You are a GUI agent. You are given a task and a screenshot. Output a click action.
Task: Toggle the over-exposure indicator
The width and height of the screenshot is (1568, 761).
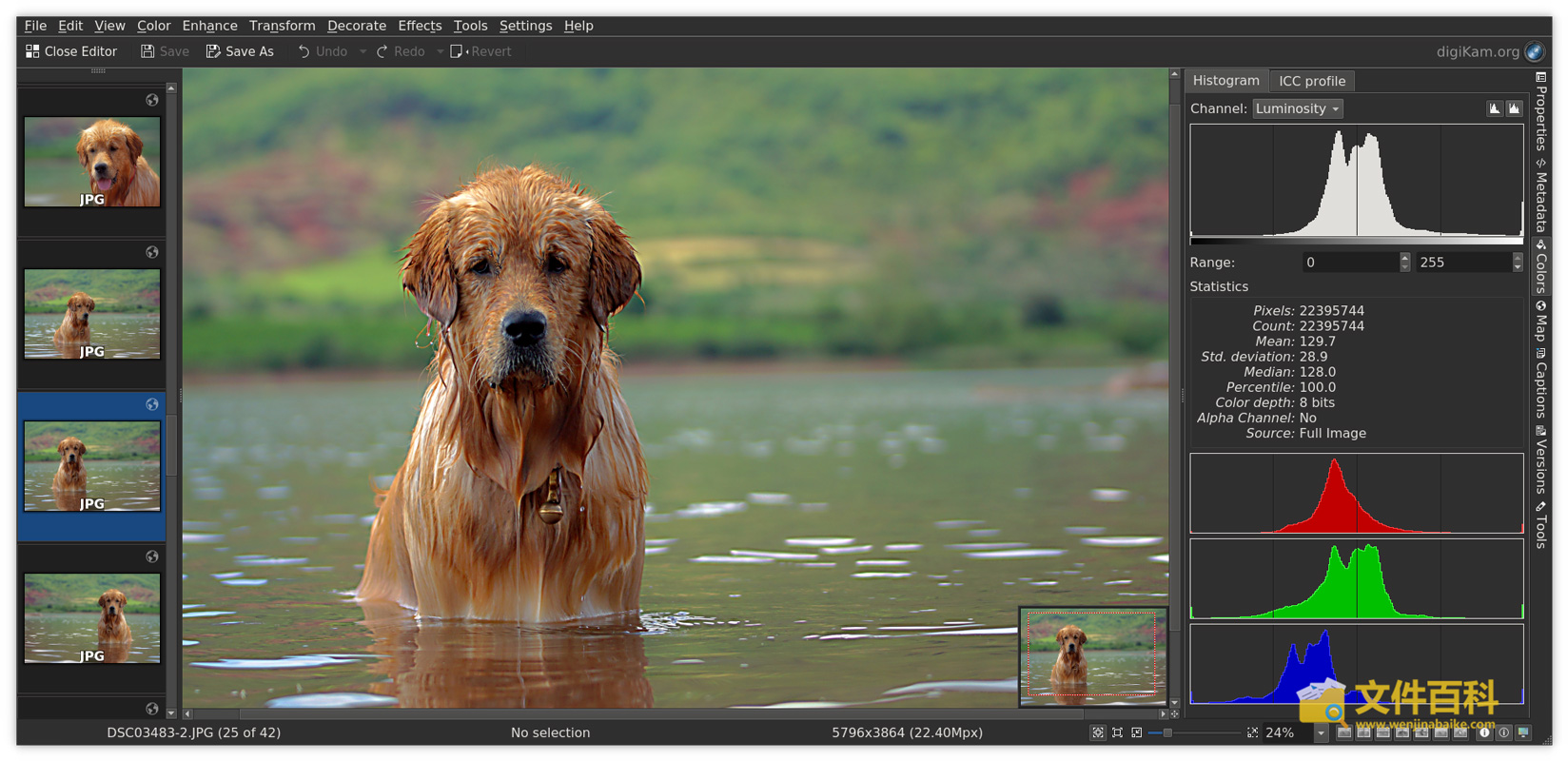[x=1504, y=732]
